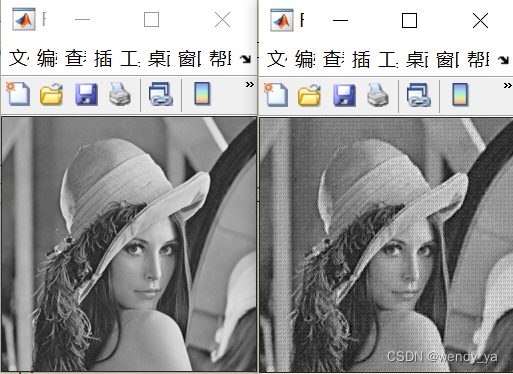Open 帮助 (Help) menu in left window
The image size is (513, 374).
(220, 58)
